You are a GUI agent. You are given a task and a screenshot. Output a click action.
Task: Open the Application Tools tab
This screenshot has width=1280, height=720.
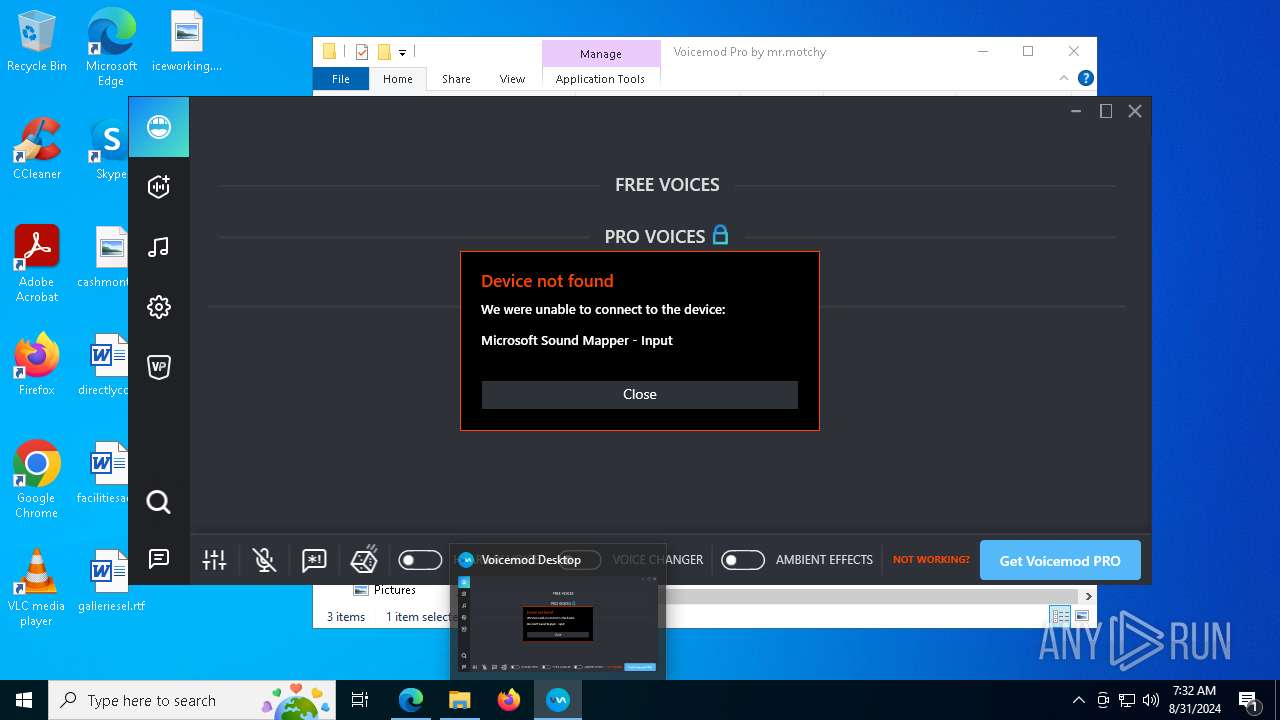pyautogui.click(x=600, y=79)
